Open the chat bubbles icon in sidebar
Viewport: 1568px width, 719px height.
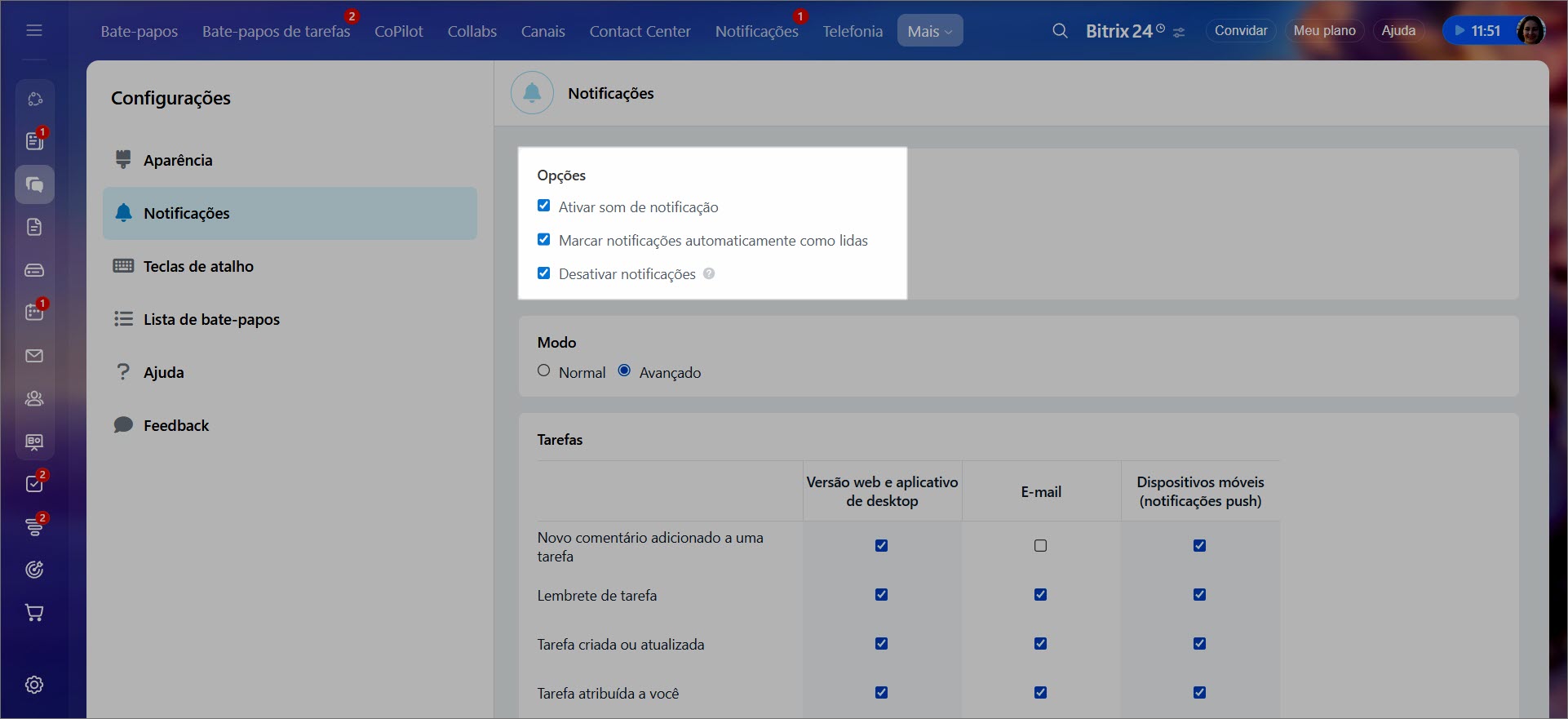point(34,184)
